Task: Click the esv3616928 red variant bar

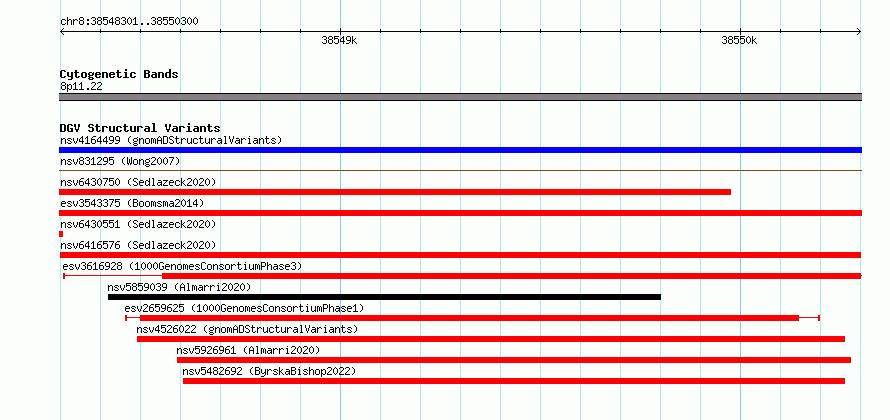Action: 463,276
